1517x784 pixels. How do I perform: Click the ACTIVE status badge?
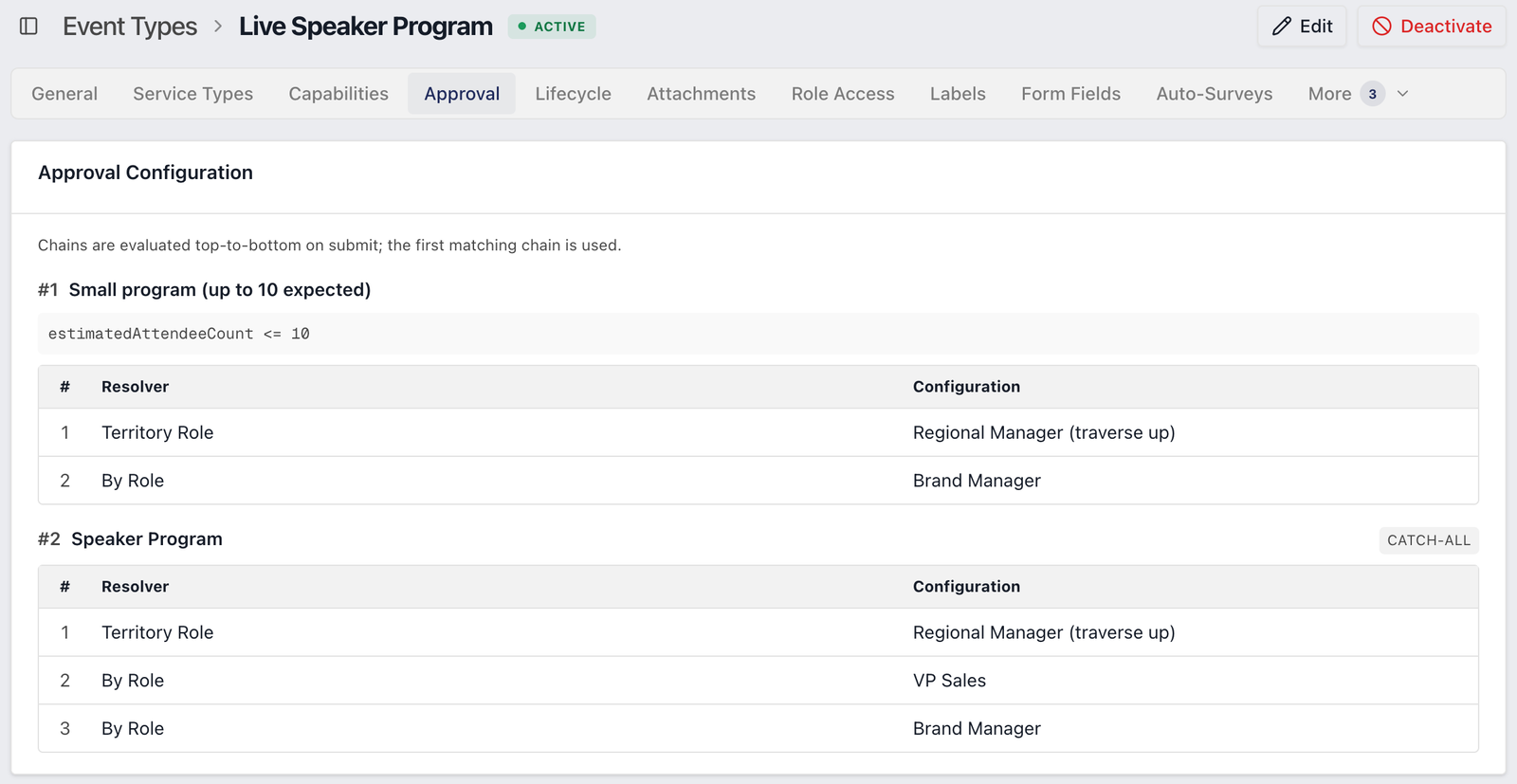(552, 27)
